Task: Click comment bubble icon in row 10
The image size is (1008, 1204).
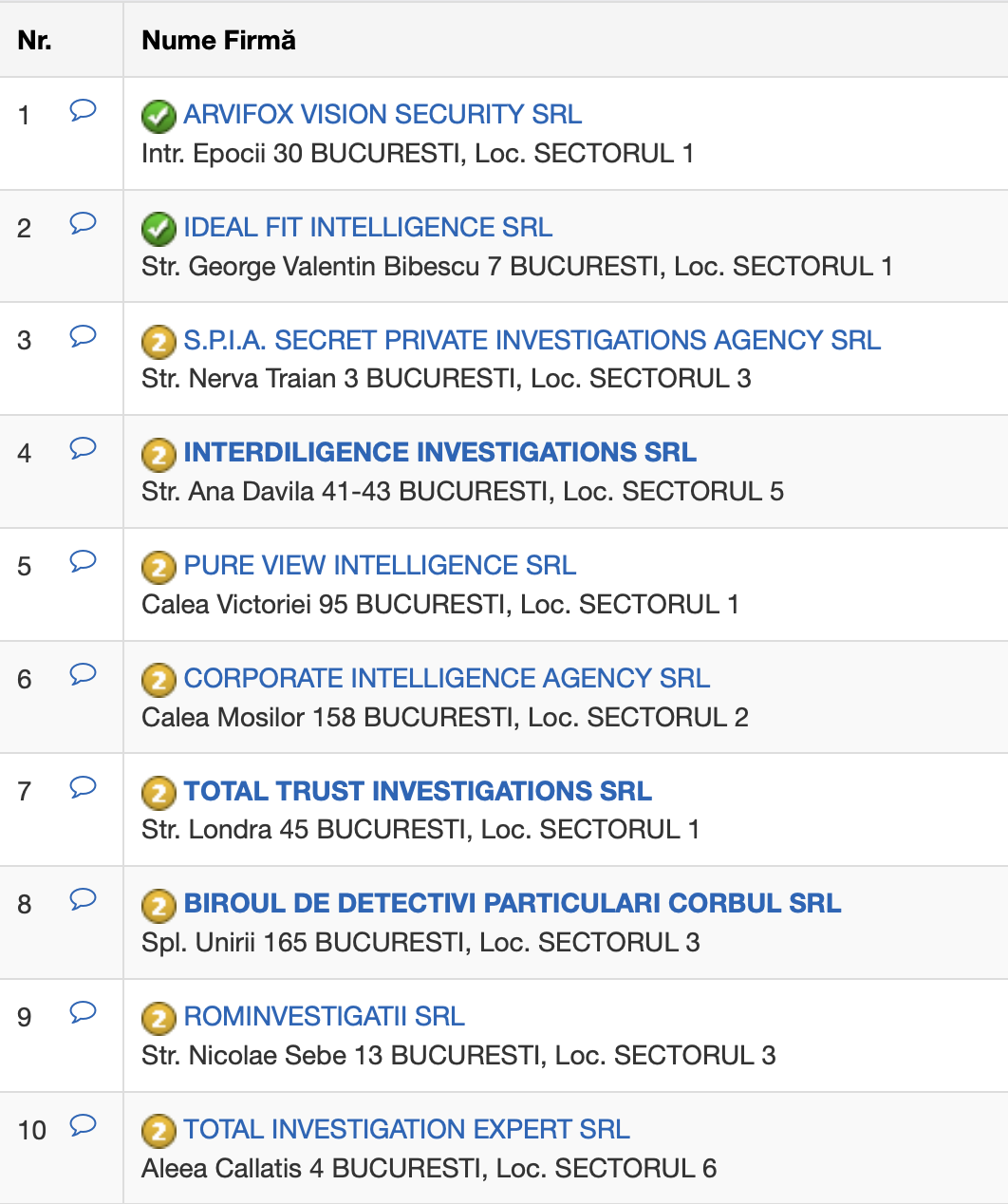Action: point(83,1125)
